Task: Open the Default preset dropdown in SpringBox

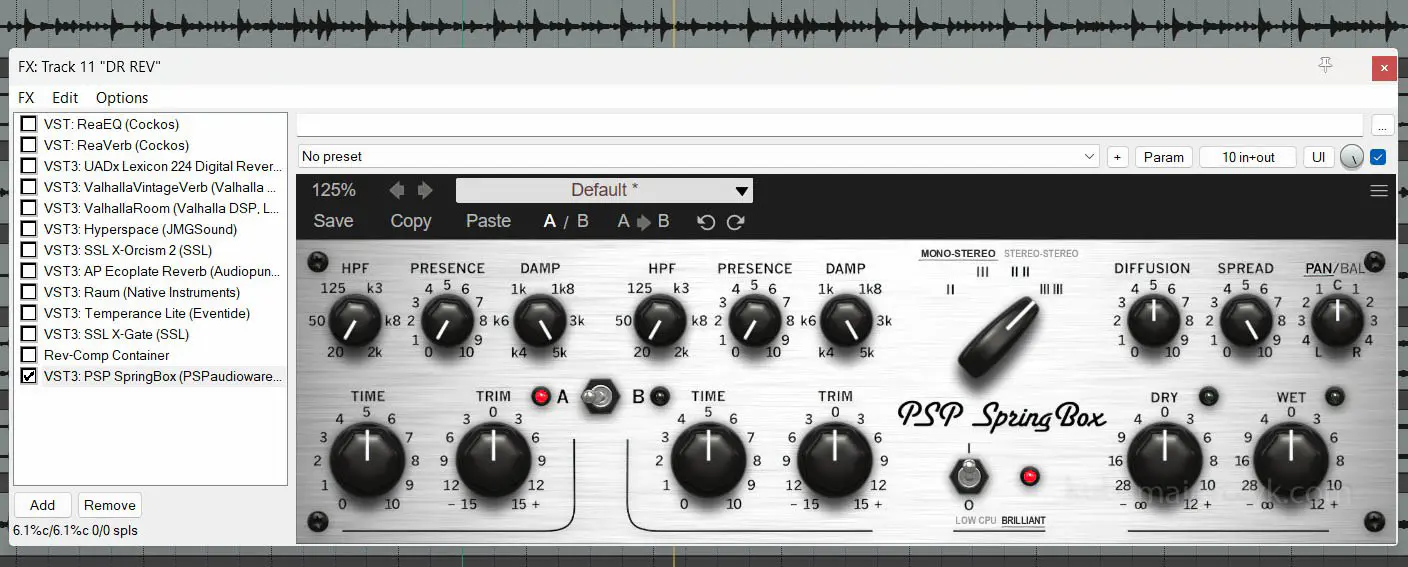Action: pos(604,190)
